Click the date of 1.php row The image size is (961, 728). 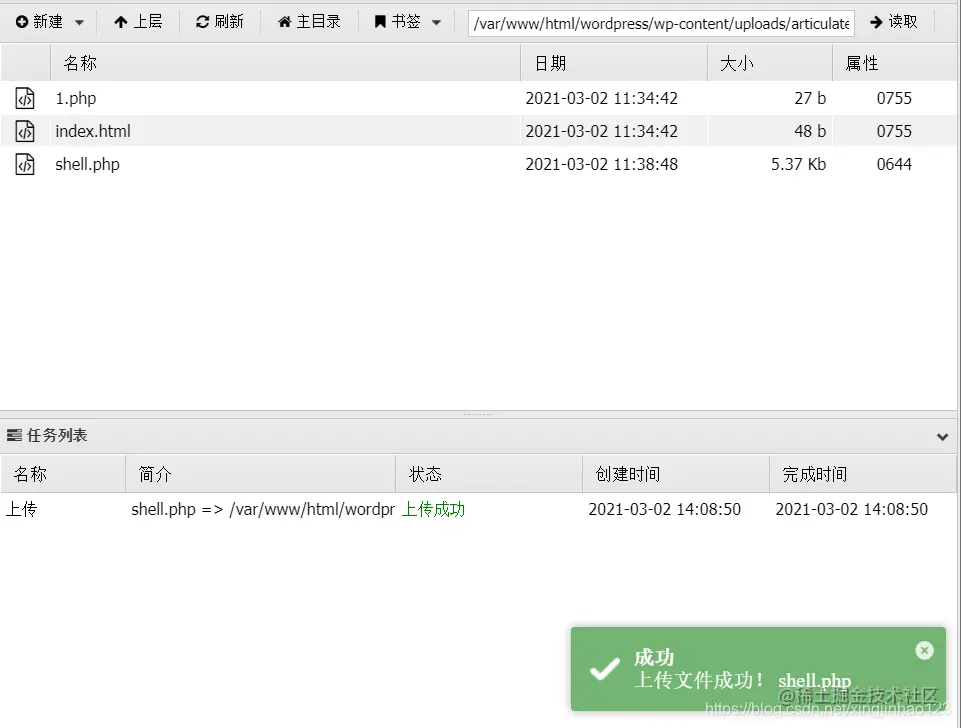tap(601, 98)
